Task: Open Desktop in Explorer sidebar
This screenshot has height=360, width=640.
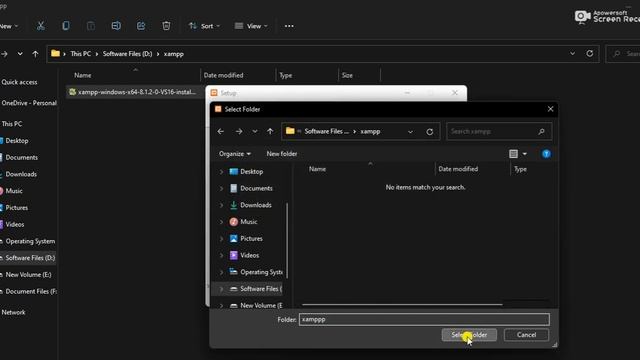Action: pos(17,140)
